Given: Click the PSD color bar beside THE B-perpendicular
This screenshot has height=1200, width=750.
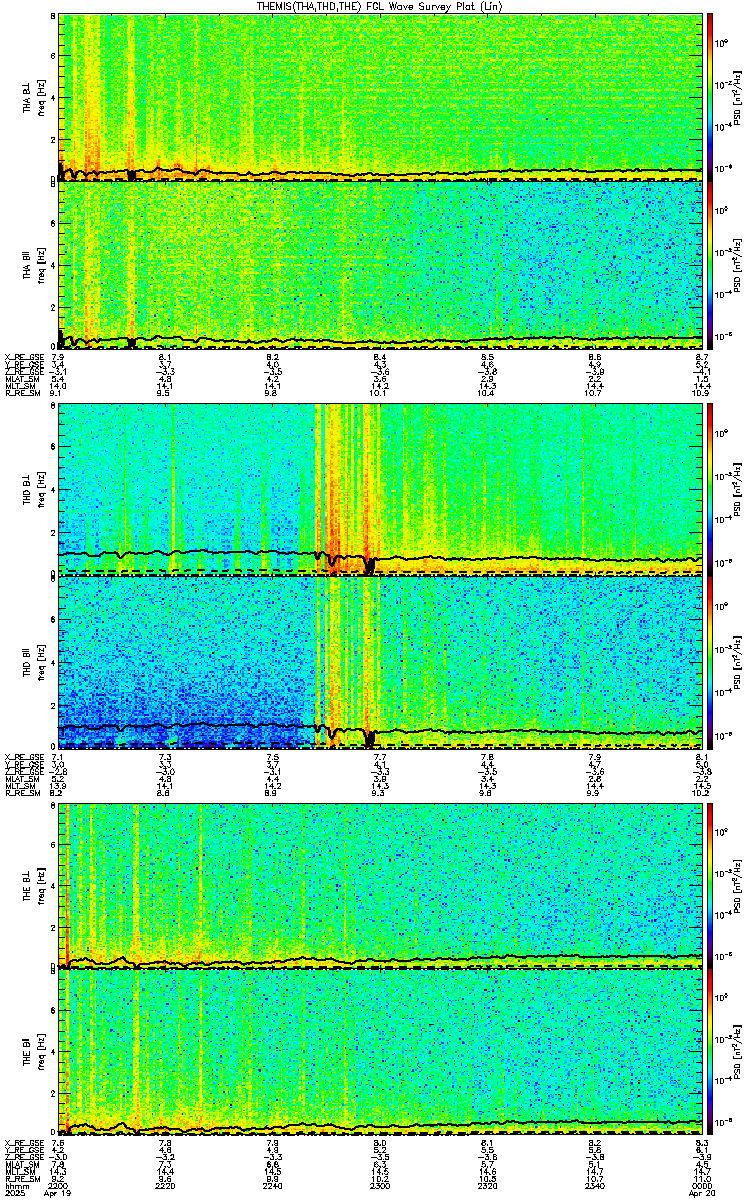Looking at the screenshot, I should coord(711,886).
